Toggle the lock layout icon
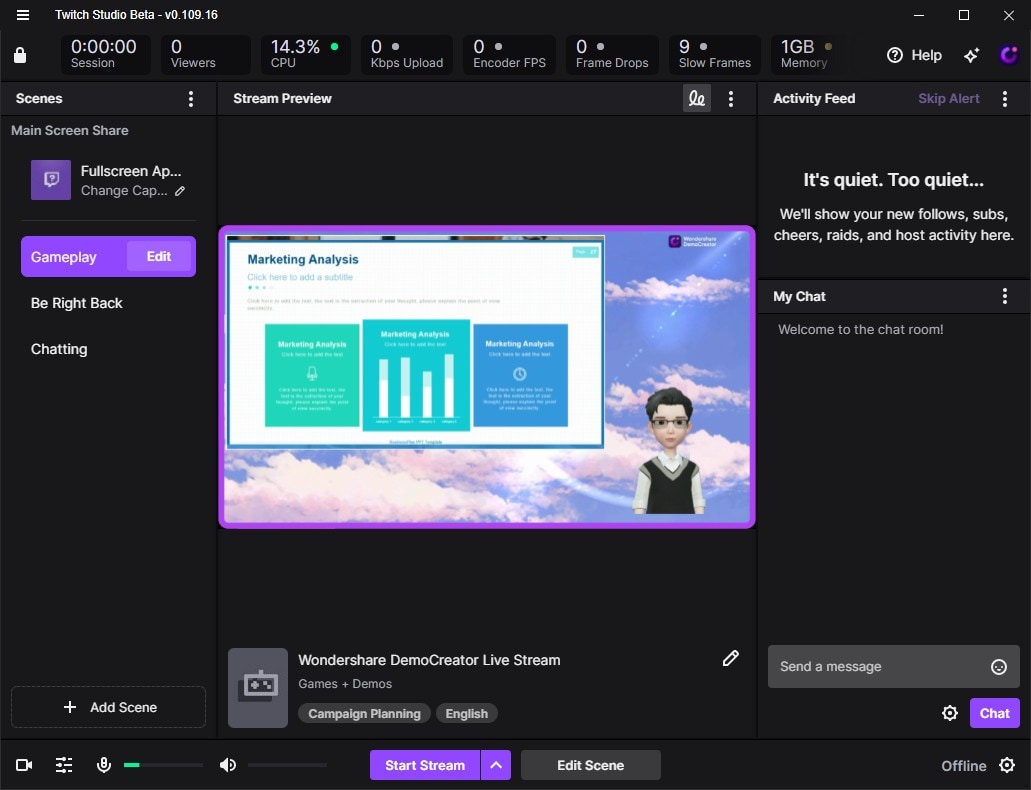This screenshot has height=790, width=1031. point(20,55)
